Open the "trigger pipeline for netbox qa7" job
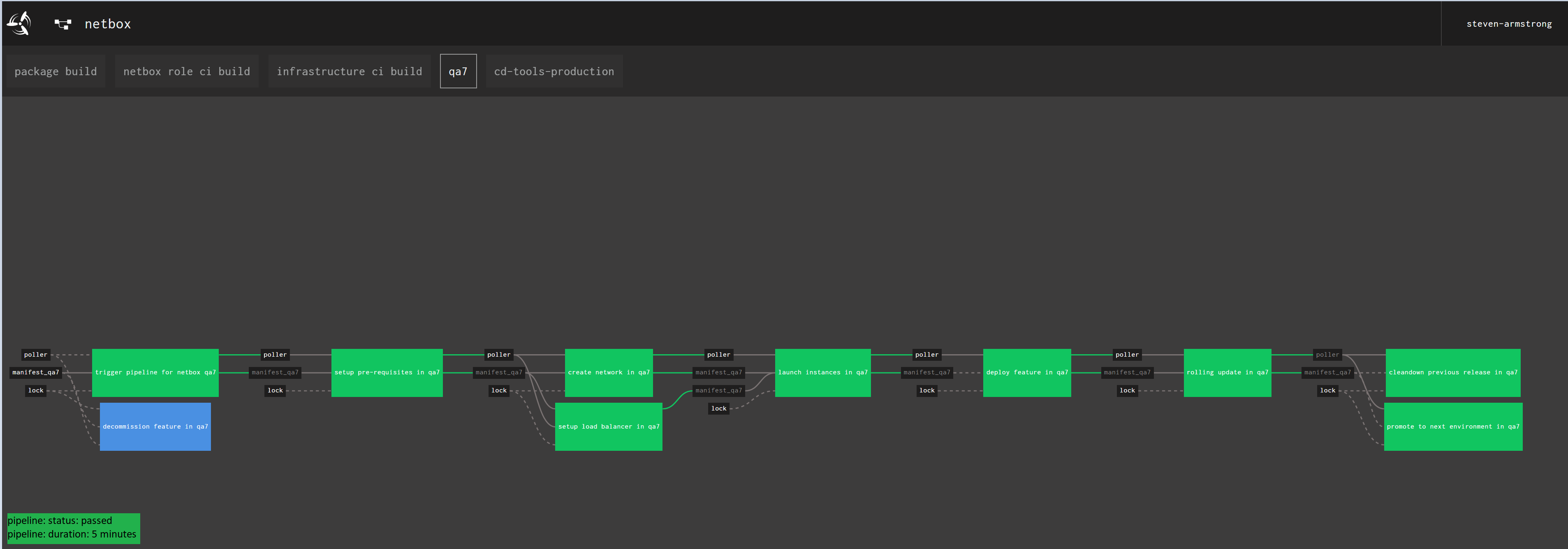This screenshot has width=1568, height=549. (x=155, y=372)
